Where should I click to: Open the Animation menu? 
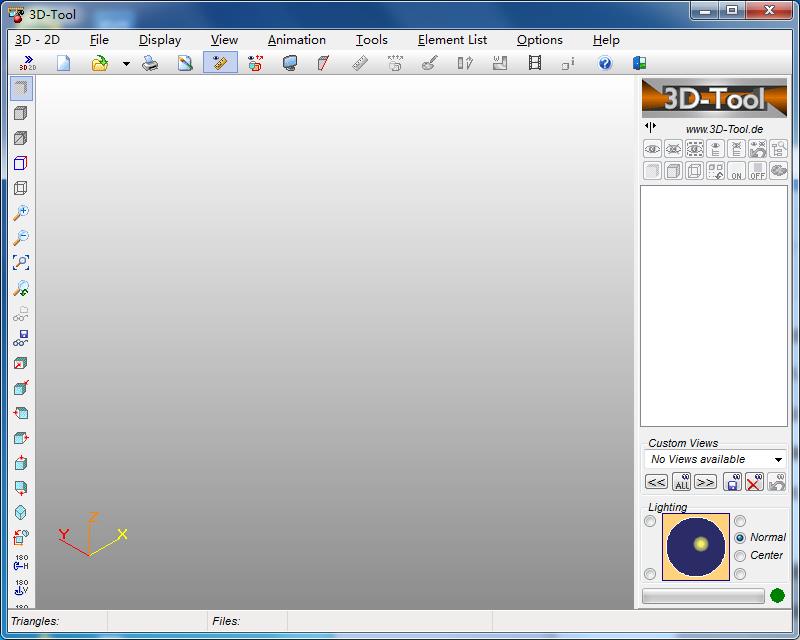pos(297,40)
